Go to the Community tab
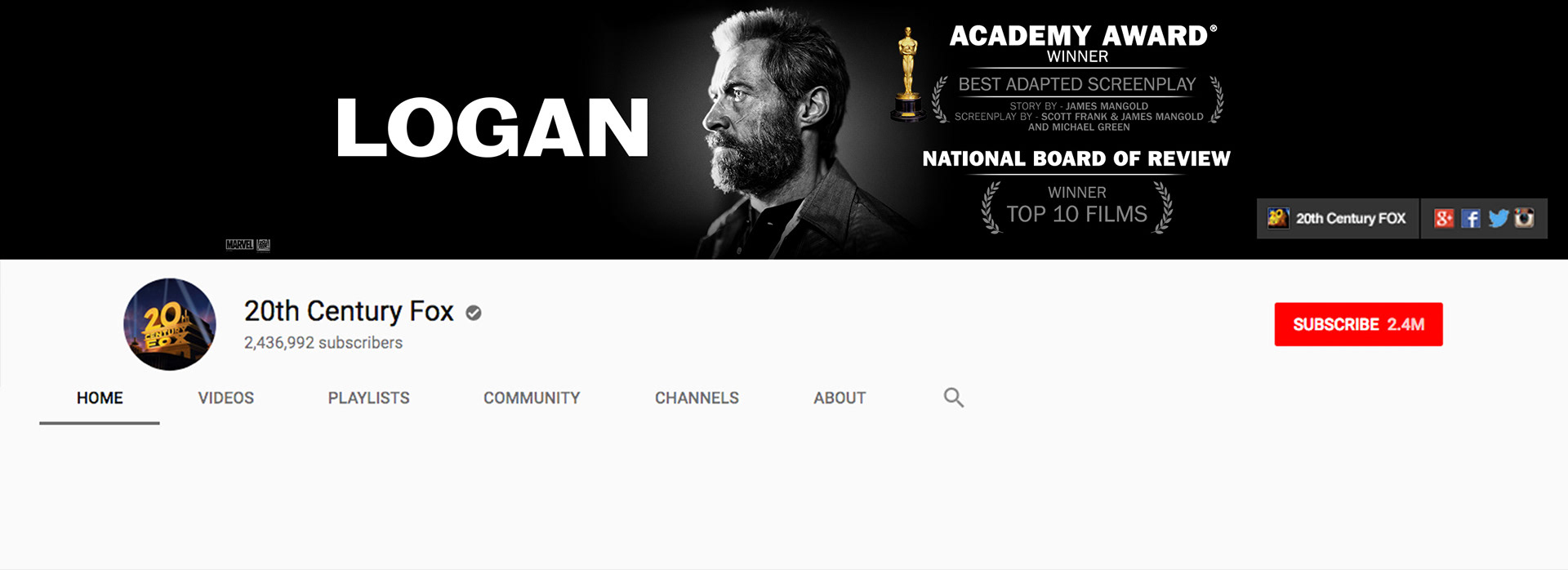The width and height of the screenshot is (1568, 570). [x=532, y=399]
